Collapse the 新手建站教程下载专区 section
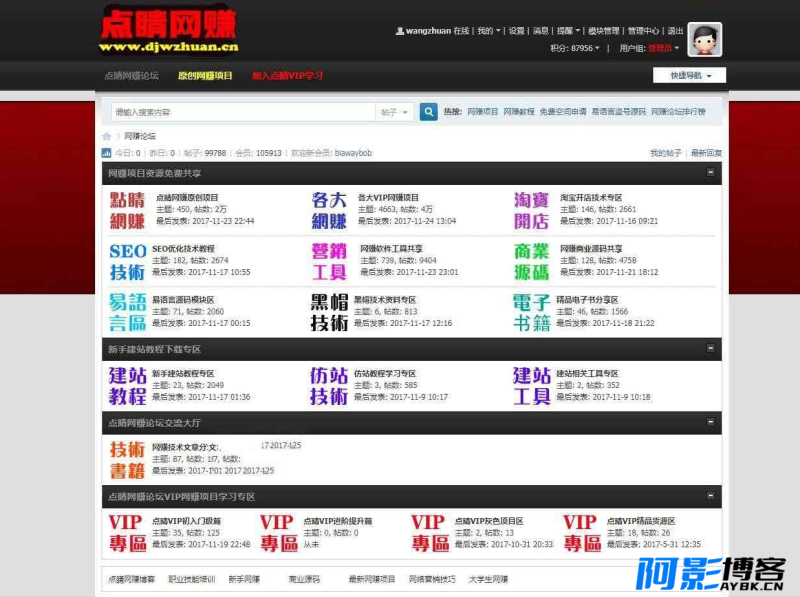The height and width of the screenshot is (597, 800). point(710,349)
